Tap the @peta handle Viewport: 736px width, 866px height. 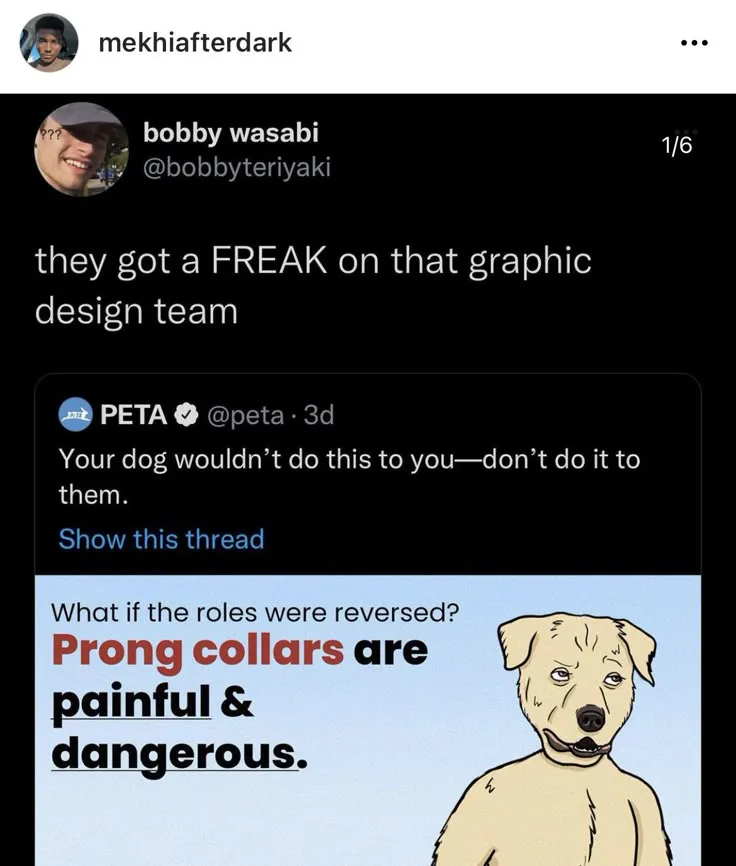click(245, 414)
